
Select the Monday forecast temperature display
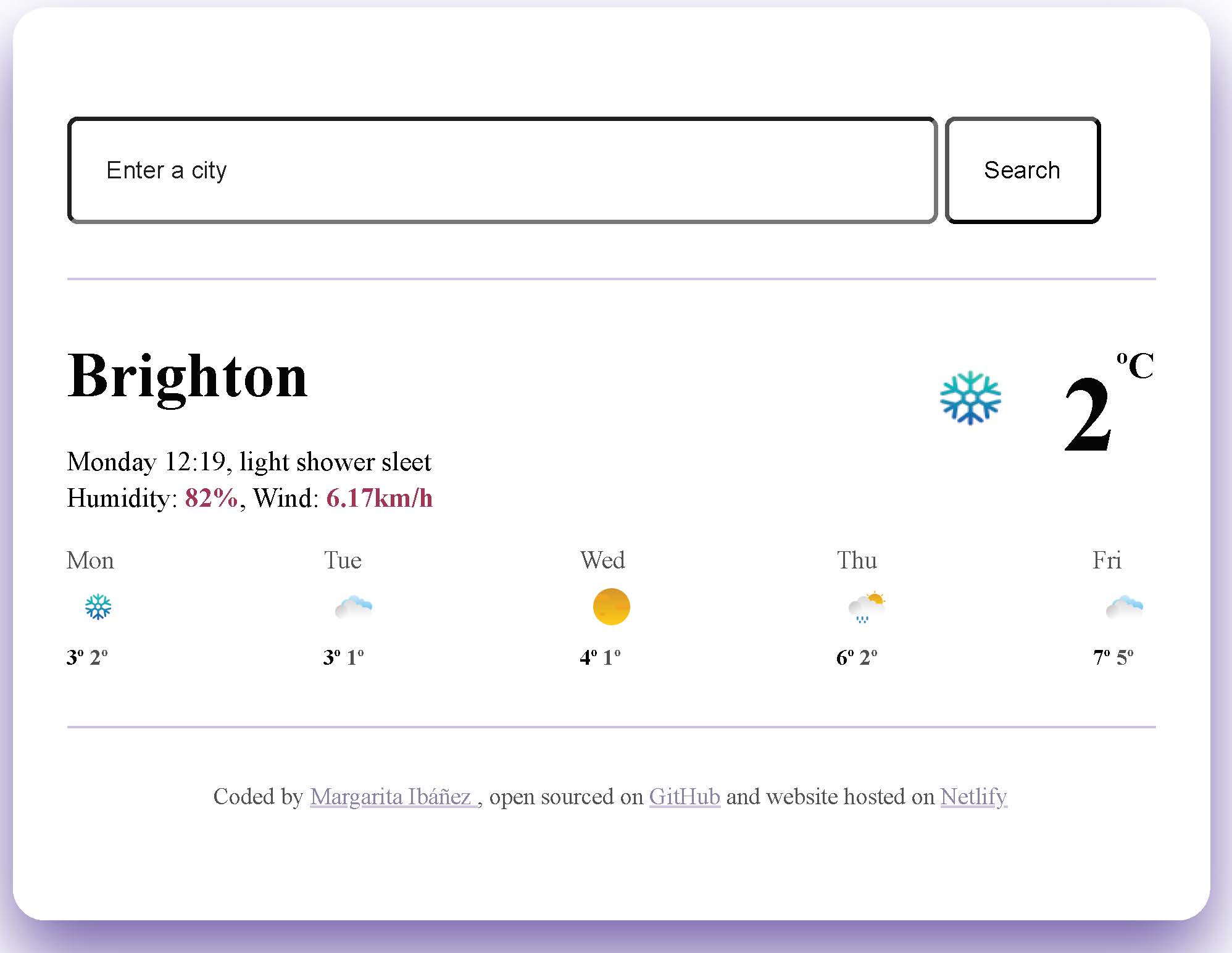[87, 656]
